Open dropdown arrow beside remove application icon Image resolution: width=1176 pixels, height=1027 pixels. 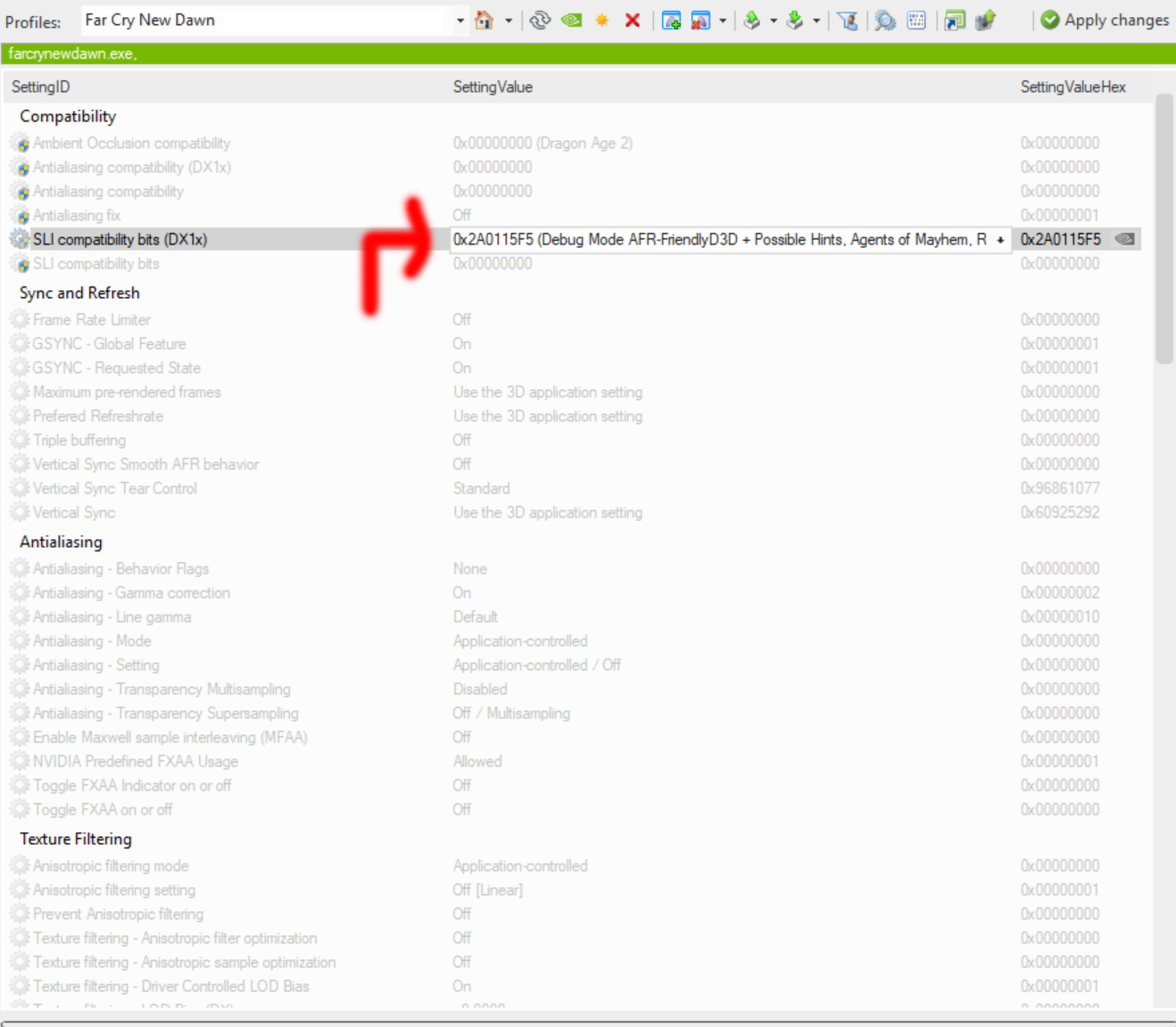[x=722, y=20]
